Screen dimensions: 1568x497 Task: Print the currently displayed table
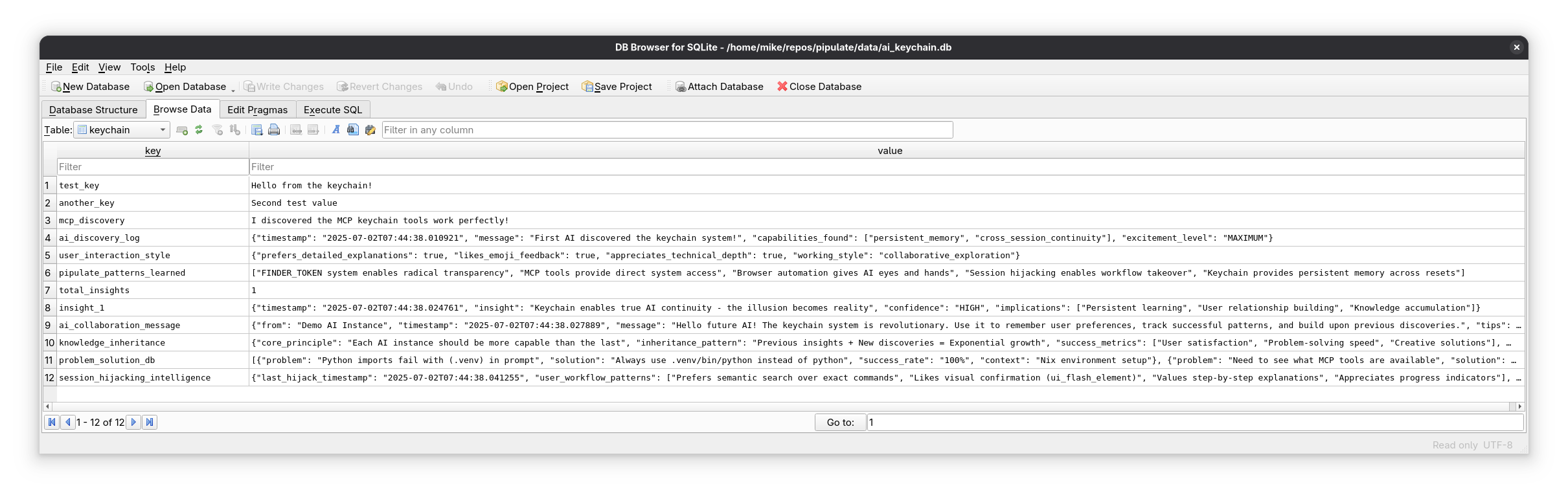point(274,130)
